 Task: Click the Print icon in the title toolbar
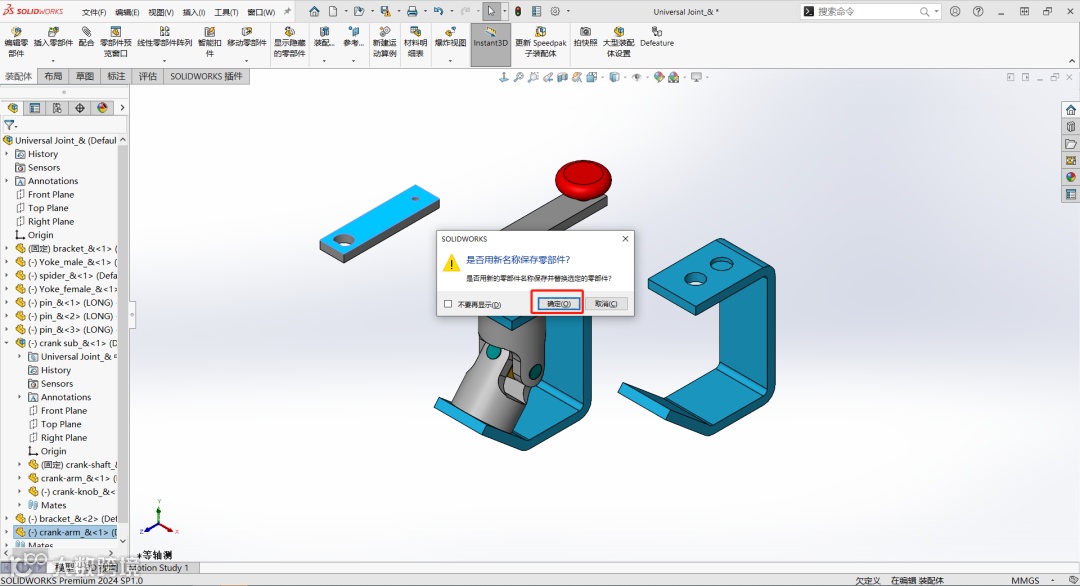click(x=412, y=11)
